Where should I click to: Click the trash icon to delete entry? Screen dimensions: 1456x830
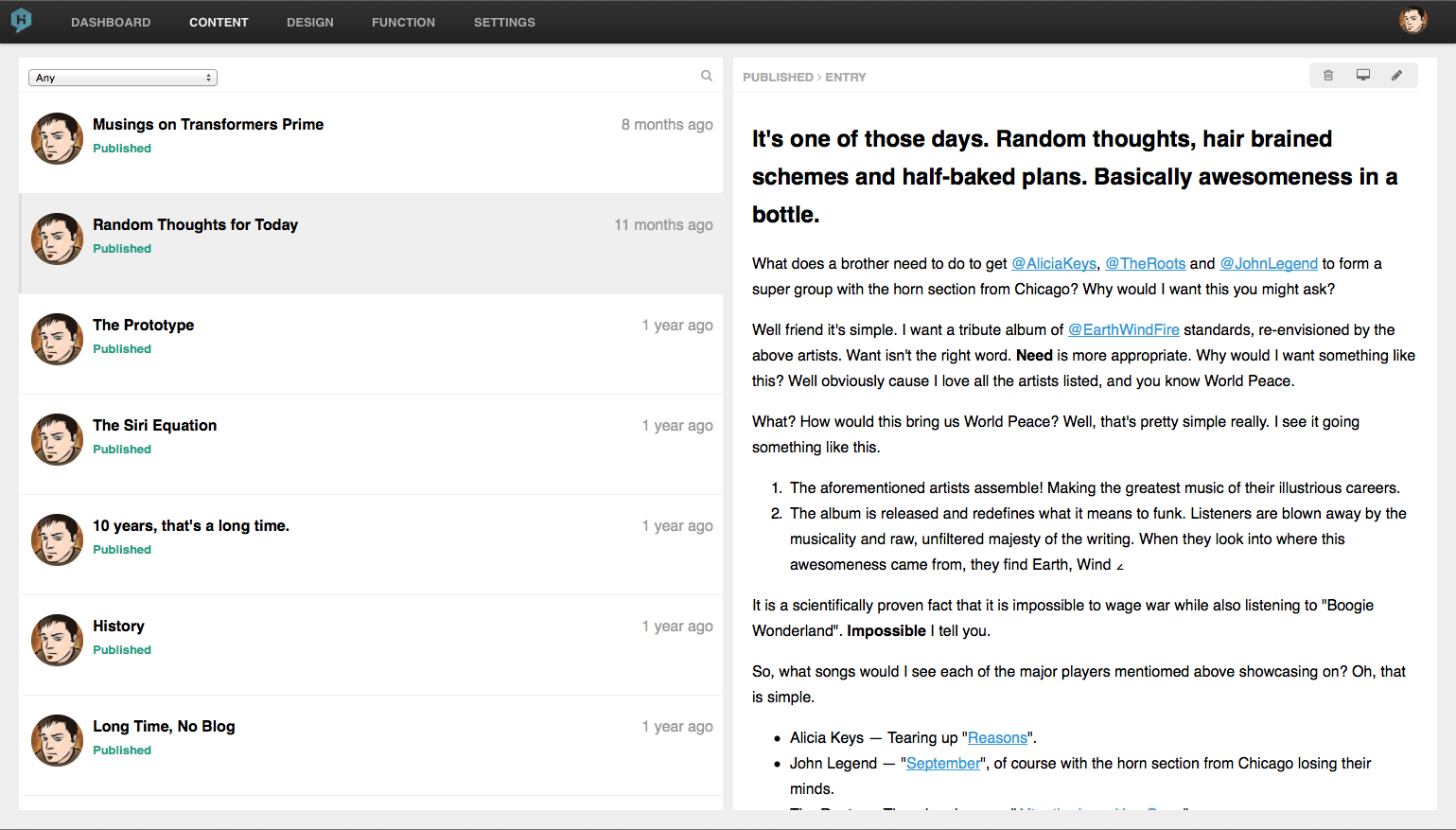click(1328, 76)
